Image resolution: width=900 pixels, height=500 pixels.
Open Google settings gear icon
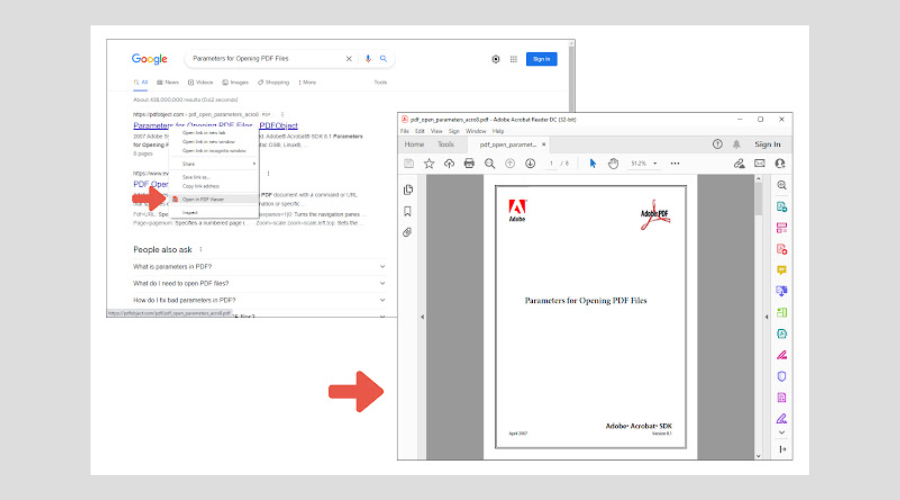[x=495, y=59]
